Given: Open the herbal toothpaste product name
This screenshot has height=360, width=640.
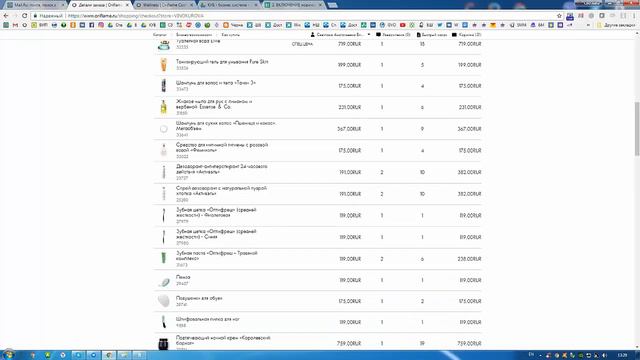Looking at the screenshot, I should pyautogui.click(x=217, y=256).
